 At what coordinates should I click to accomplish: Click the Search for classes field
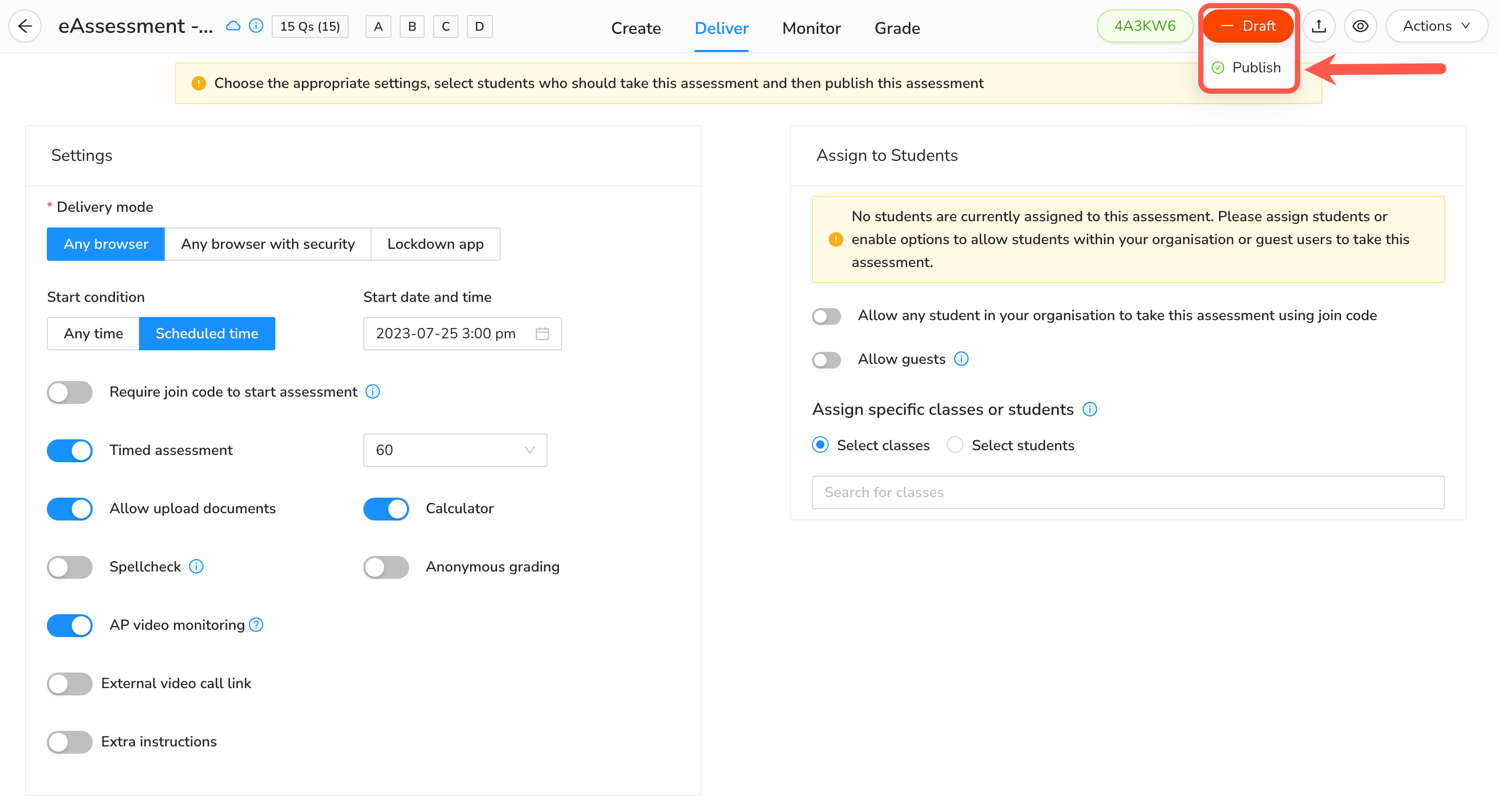1127,492
